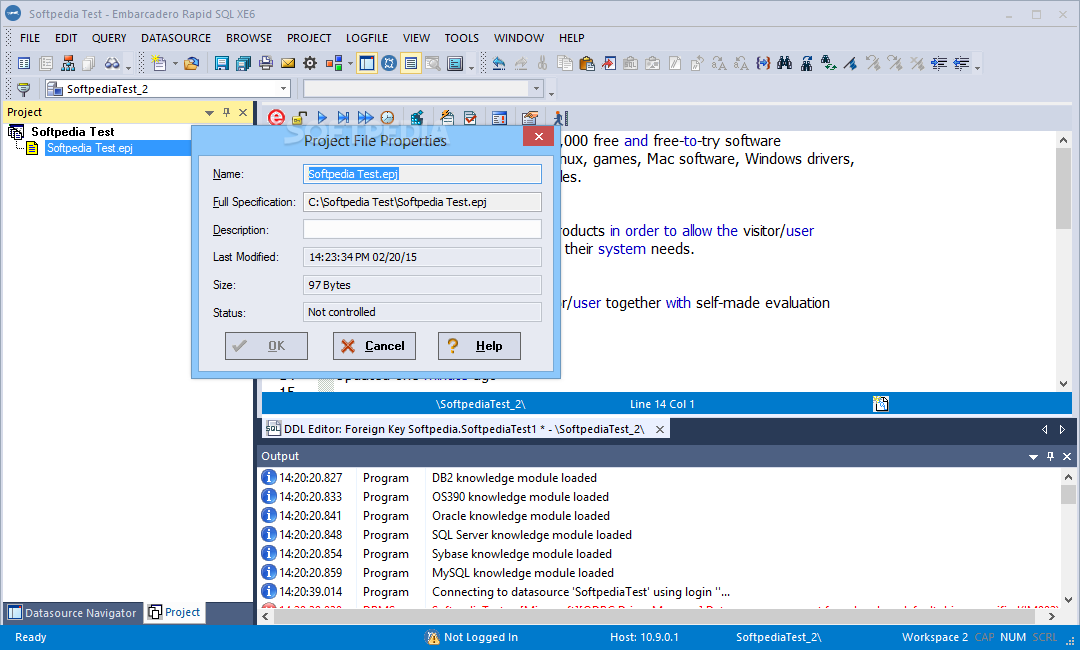Click the new document icon with star
1080x650 pixels.
[x=159, y=64]
